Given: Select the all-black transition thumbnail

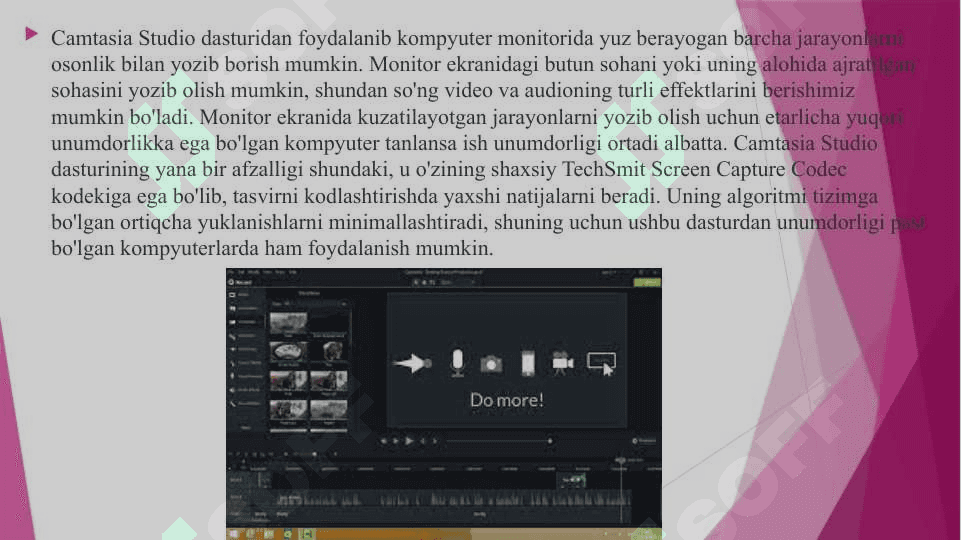Looking at the screenshot, I should (329, 323).
